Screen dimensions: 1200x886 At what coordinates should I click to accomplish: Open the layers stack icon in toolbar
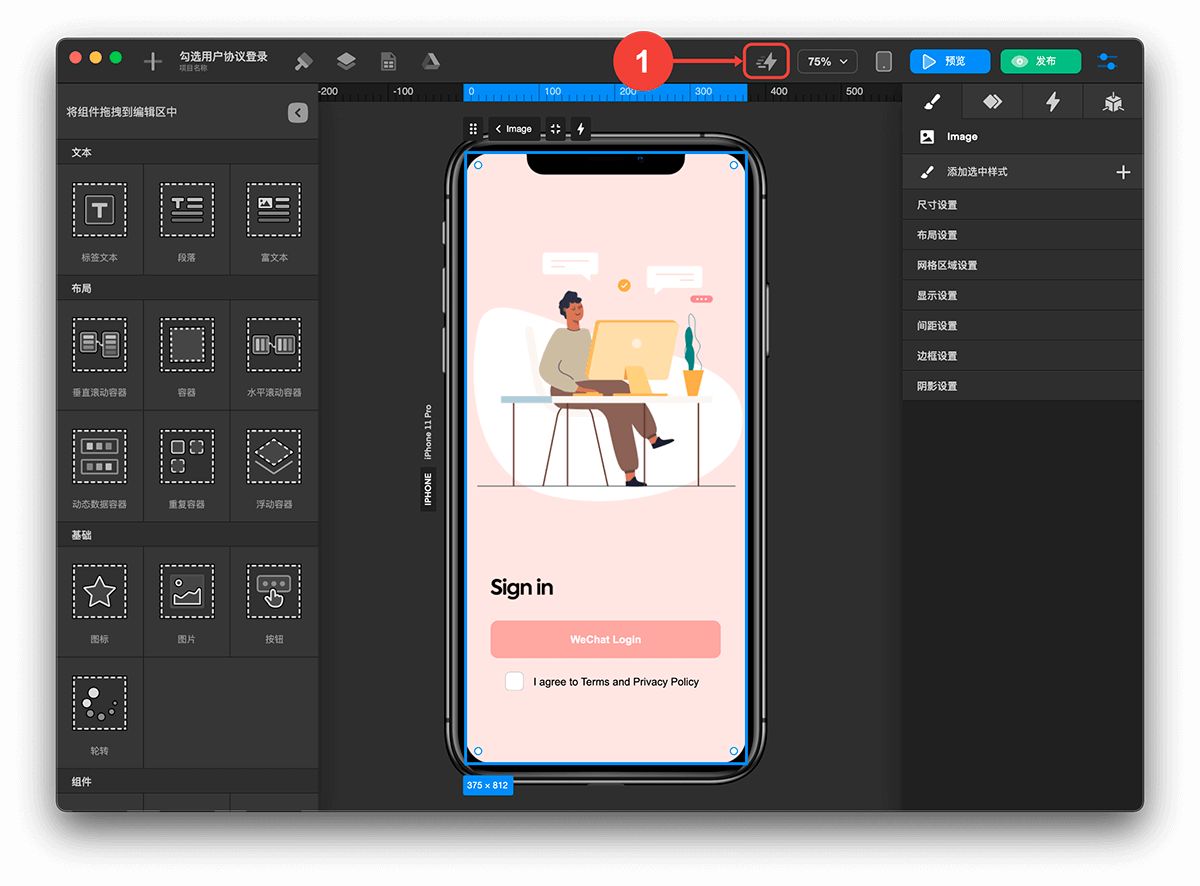point(346,62)
